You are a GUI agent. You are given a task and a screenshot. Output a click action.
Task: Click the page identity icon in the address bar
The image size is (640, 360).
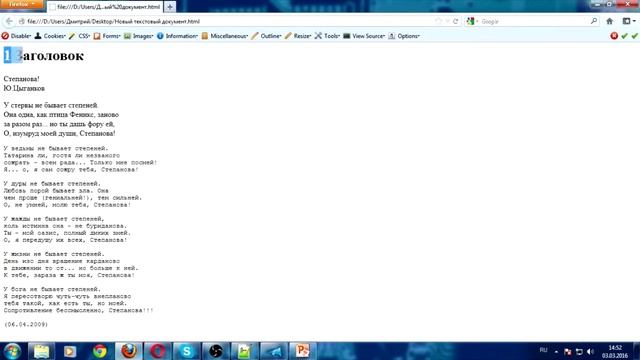pos(22,21)
